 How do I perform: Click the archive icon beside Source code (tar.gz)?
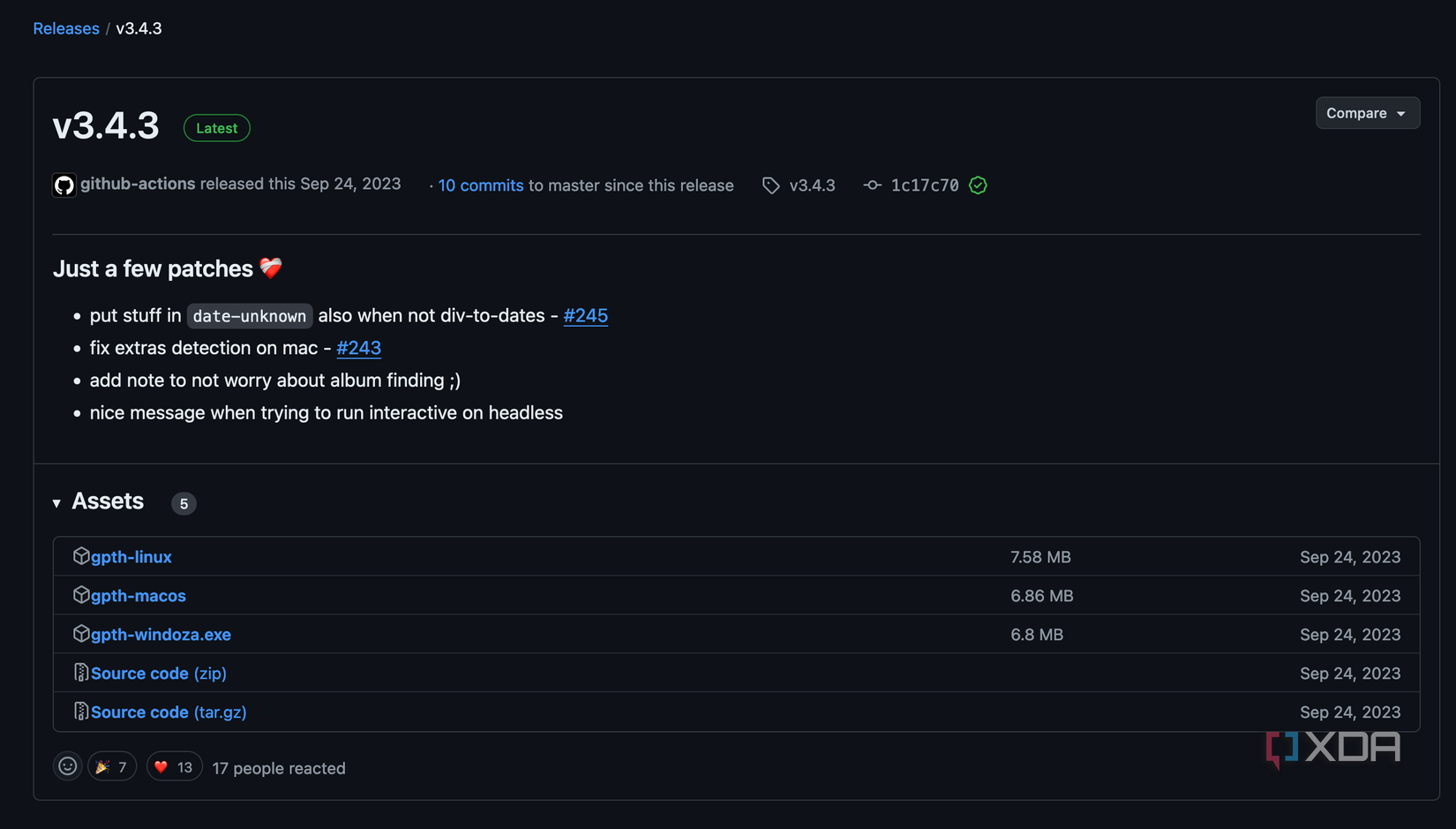(x=81, y=712)
